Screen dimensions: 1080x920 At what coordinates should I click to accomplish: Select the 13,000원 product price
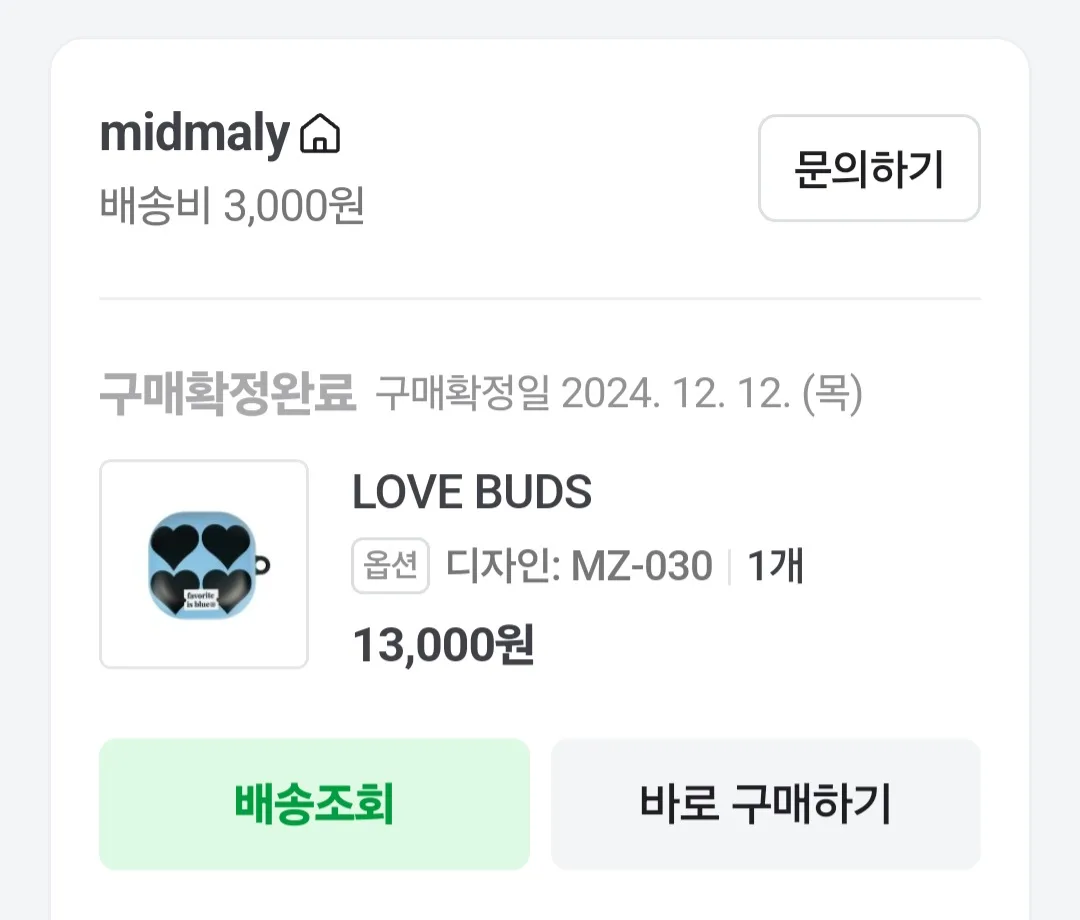(x=444, y=645)
